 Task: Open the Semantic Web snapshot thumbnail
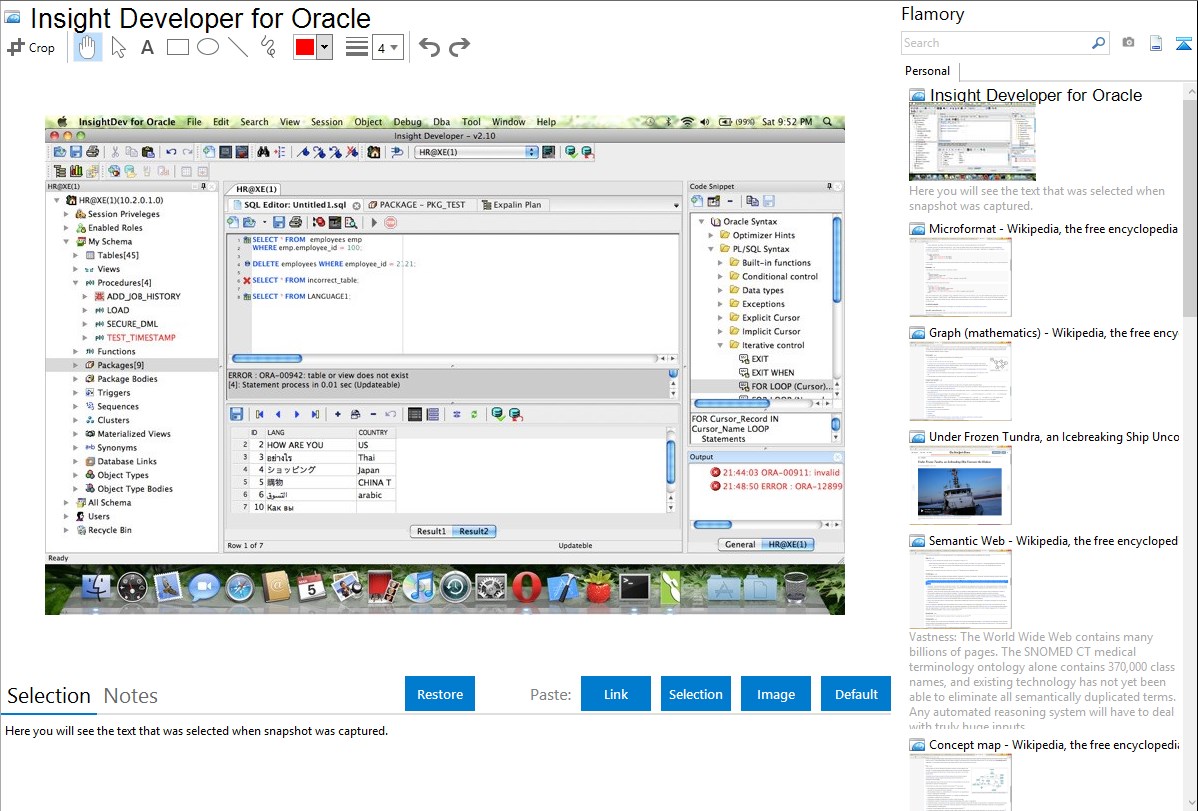point(960,589)
